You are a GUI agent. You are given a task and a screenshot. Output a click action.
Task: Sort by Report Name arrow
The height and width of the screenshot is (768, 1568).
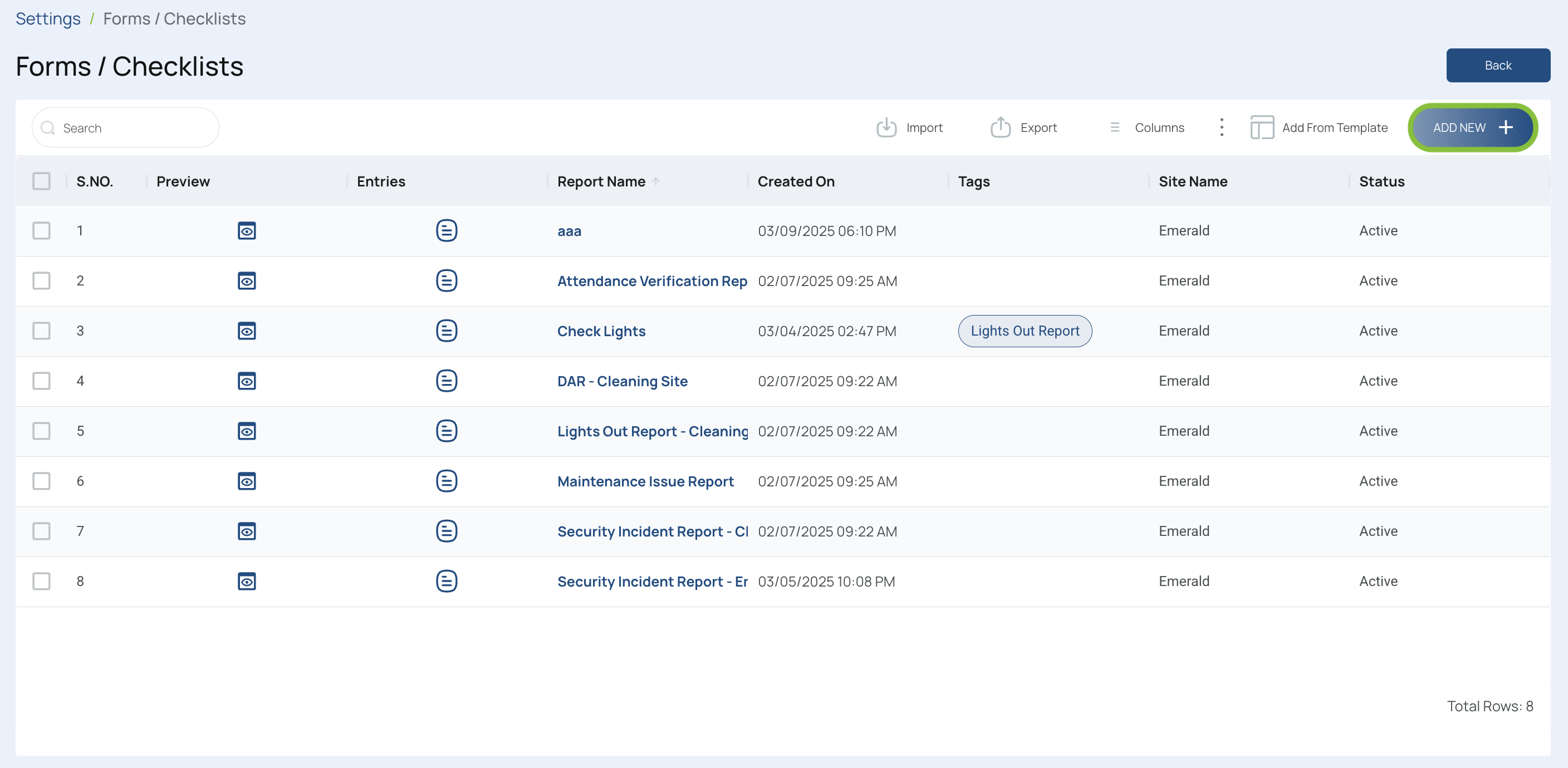point(655,181)
